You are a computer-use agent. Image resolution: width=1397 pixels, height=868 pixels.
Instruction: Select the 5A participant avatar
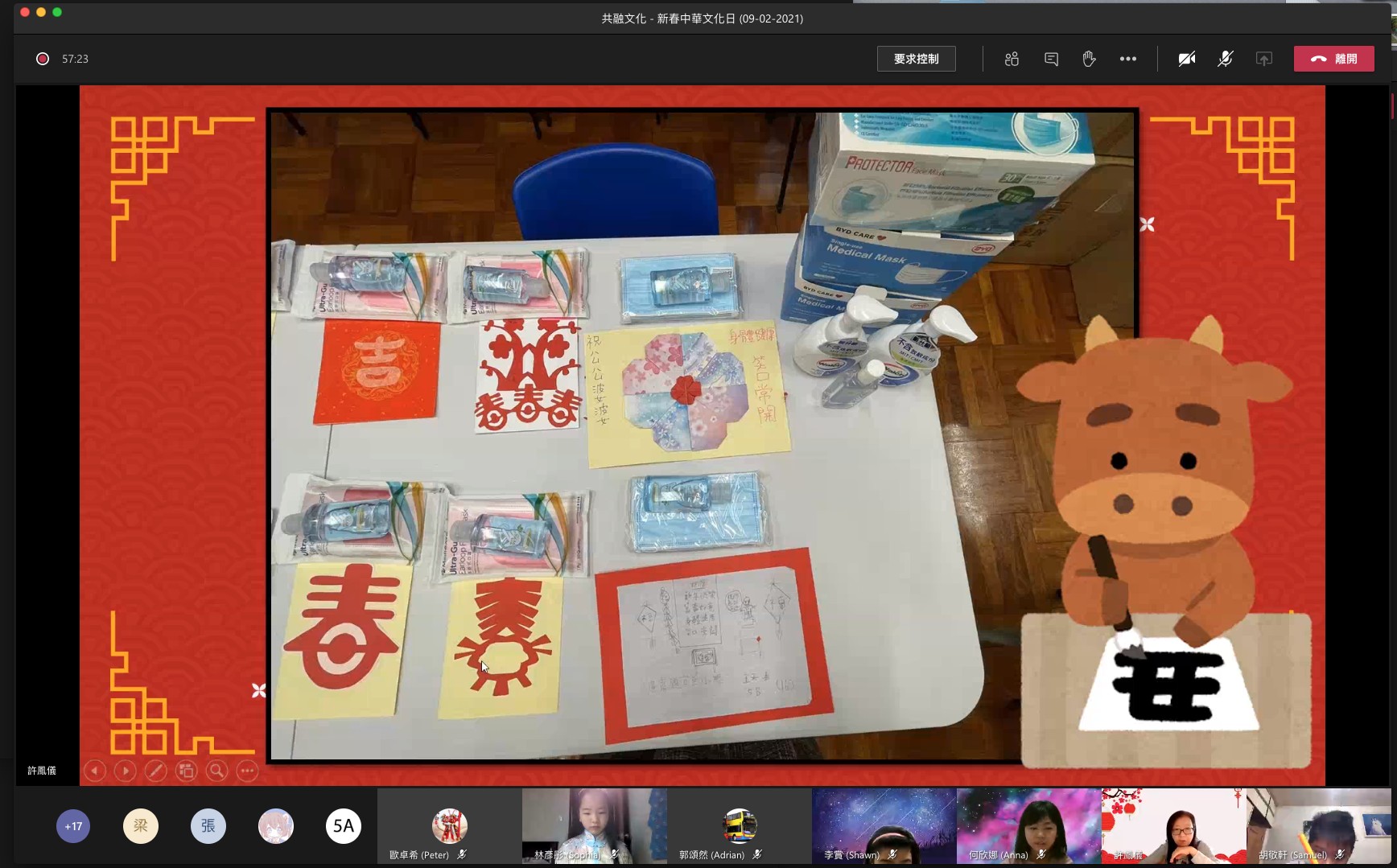tap(344, 826)
